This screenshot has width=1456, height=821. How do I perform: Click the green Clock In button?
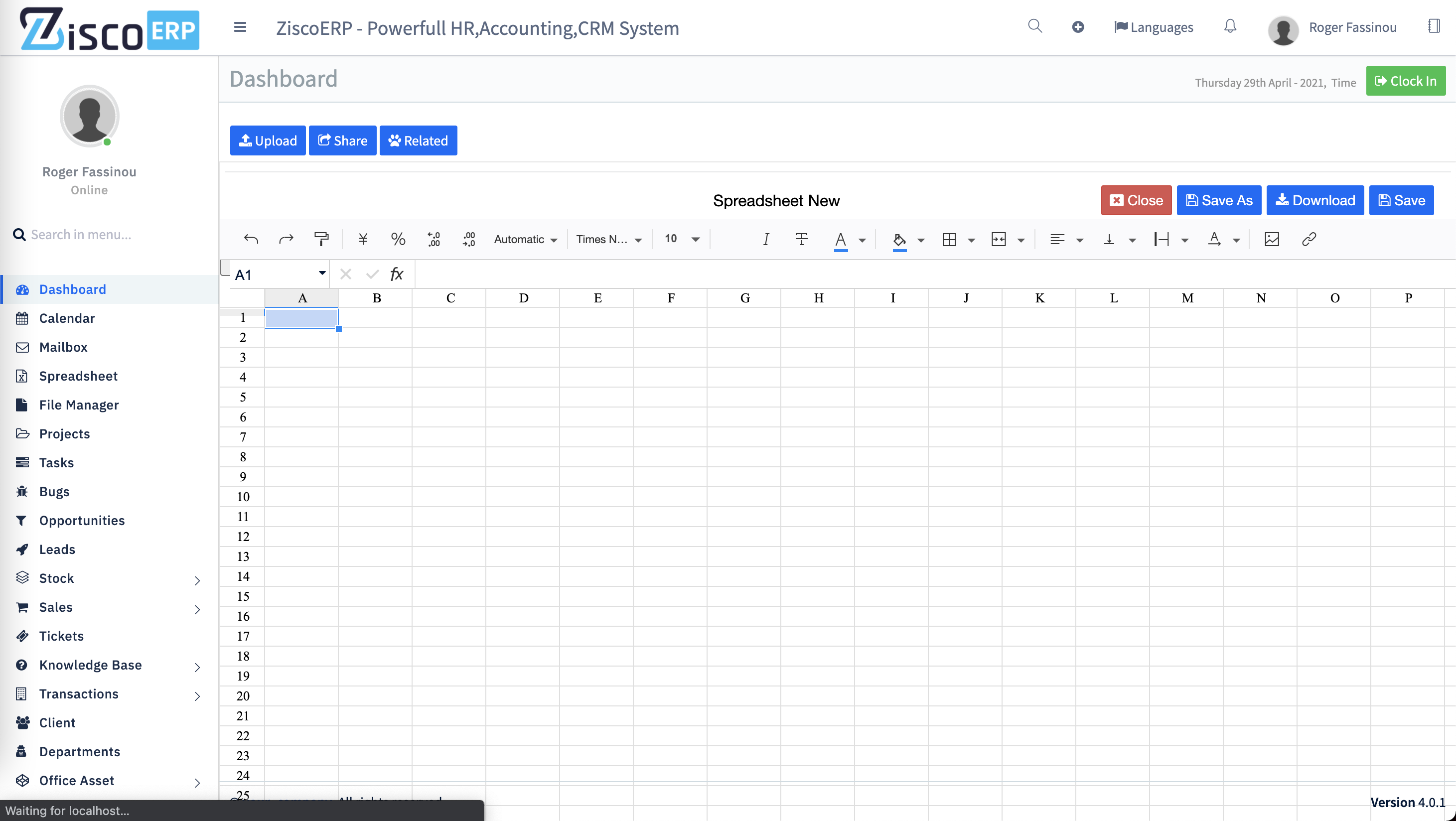click(1405, 81)
